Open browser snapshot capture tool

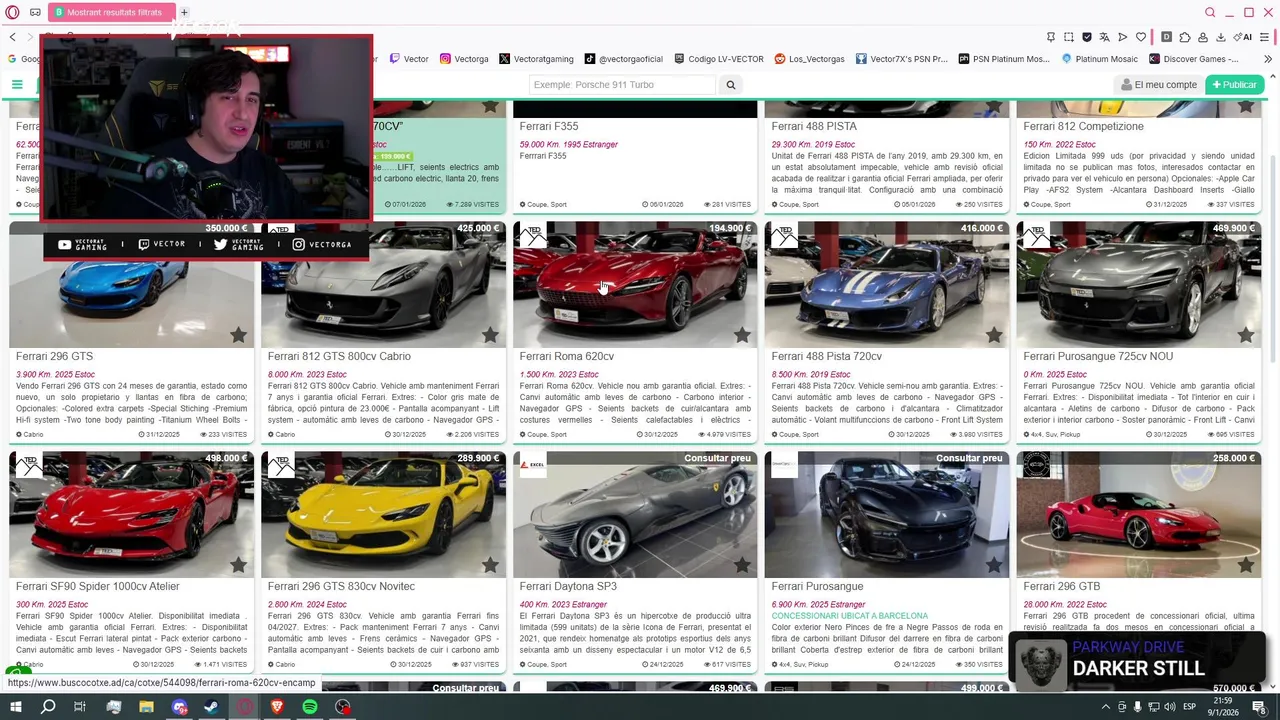coord(1069,37)
